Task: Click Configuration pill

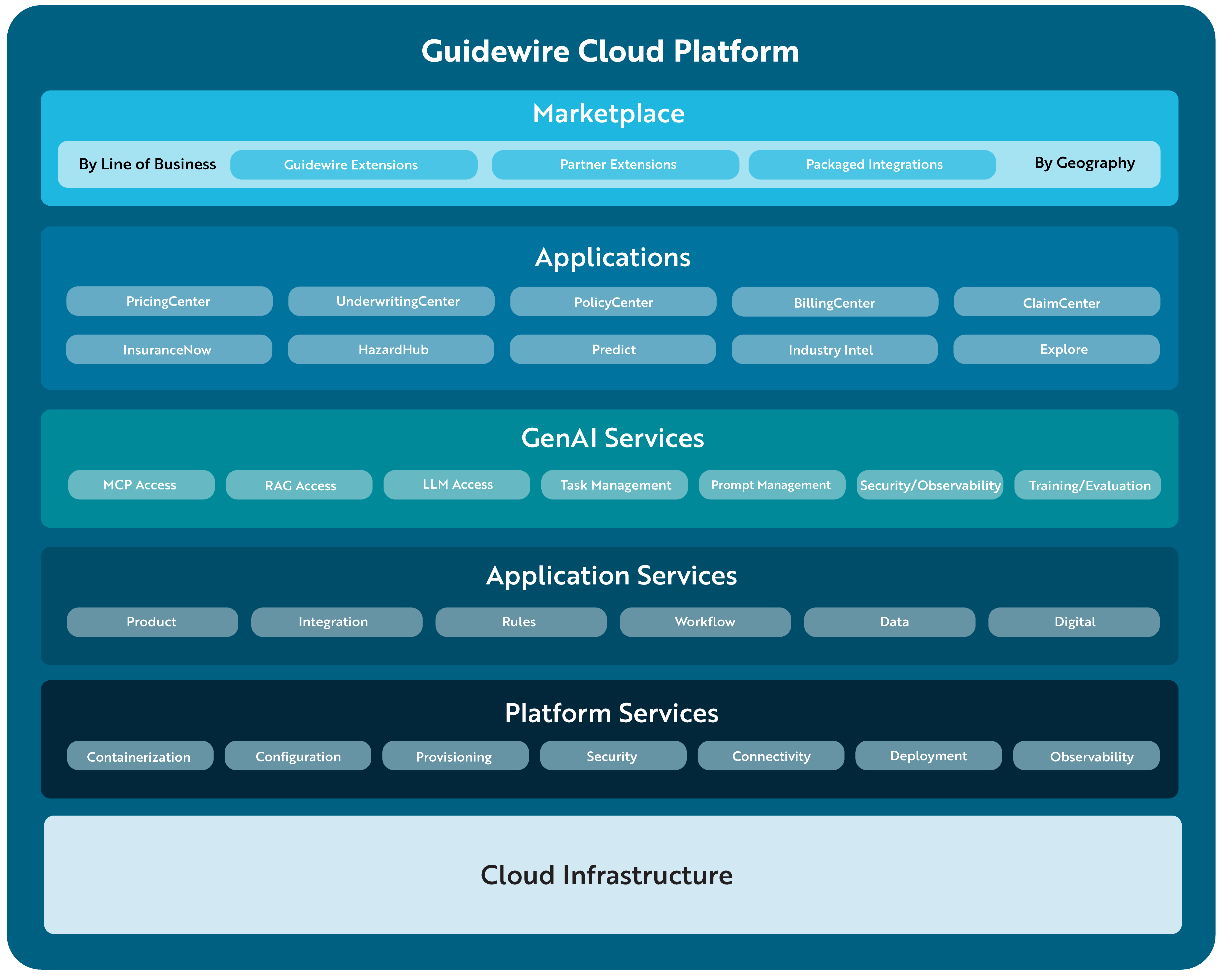Action: (x=297, y=755)
